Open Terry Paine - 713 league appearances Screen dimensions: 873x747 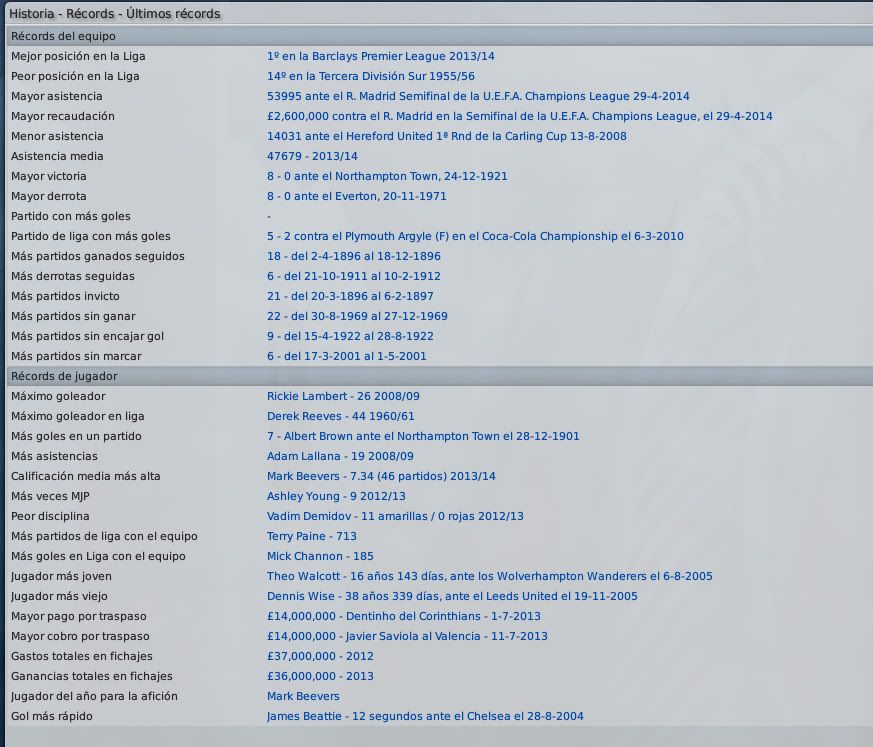311,537
